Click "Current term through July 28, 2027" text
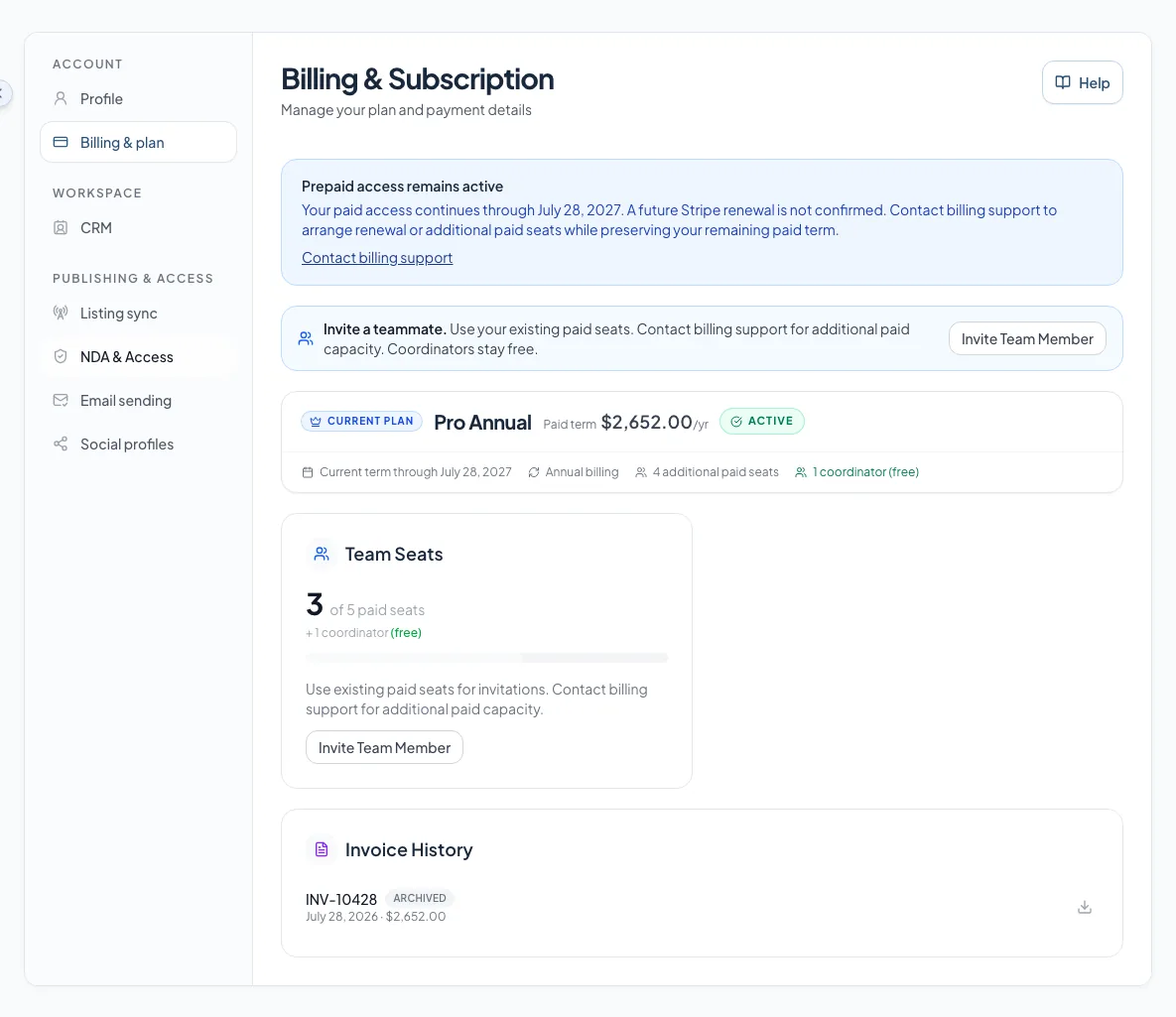 (x=416, y=472)
